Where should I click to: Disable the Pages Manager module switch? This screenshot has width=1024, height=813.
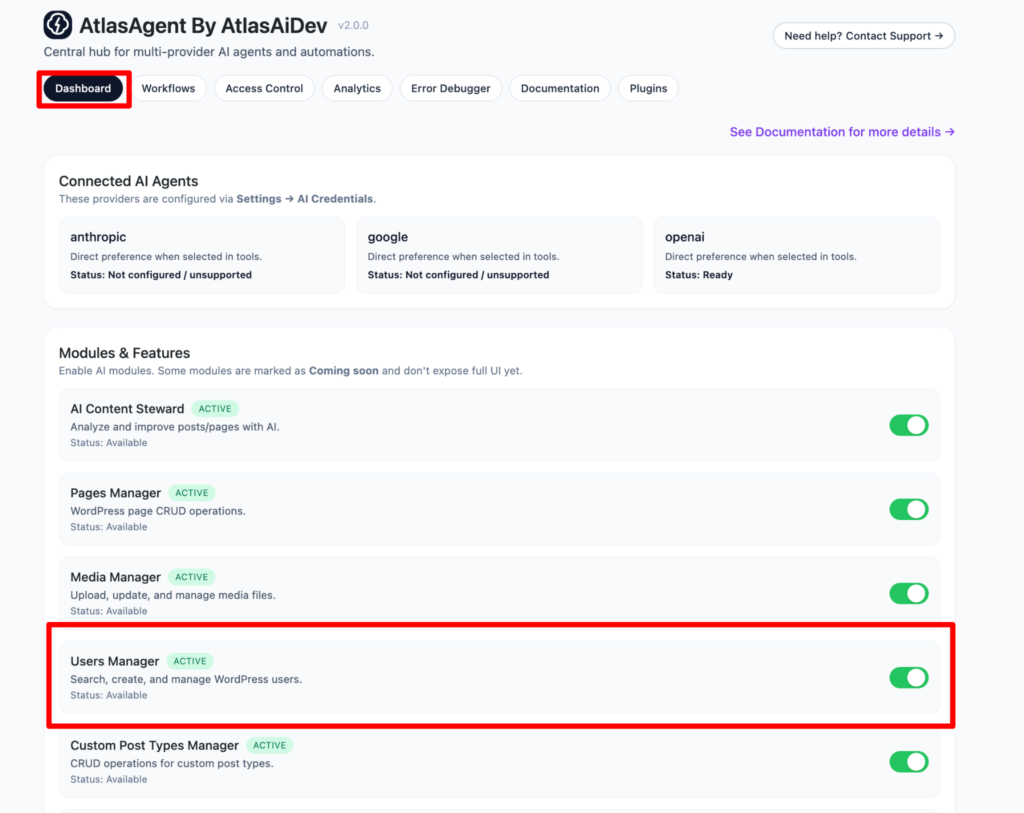[x=908, y=509]
